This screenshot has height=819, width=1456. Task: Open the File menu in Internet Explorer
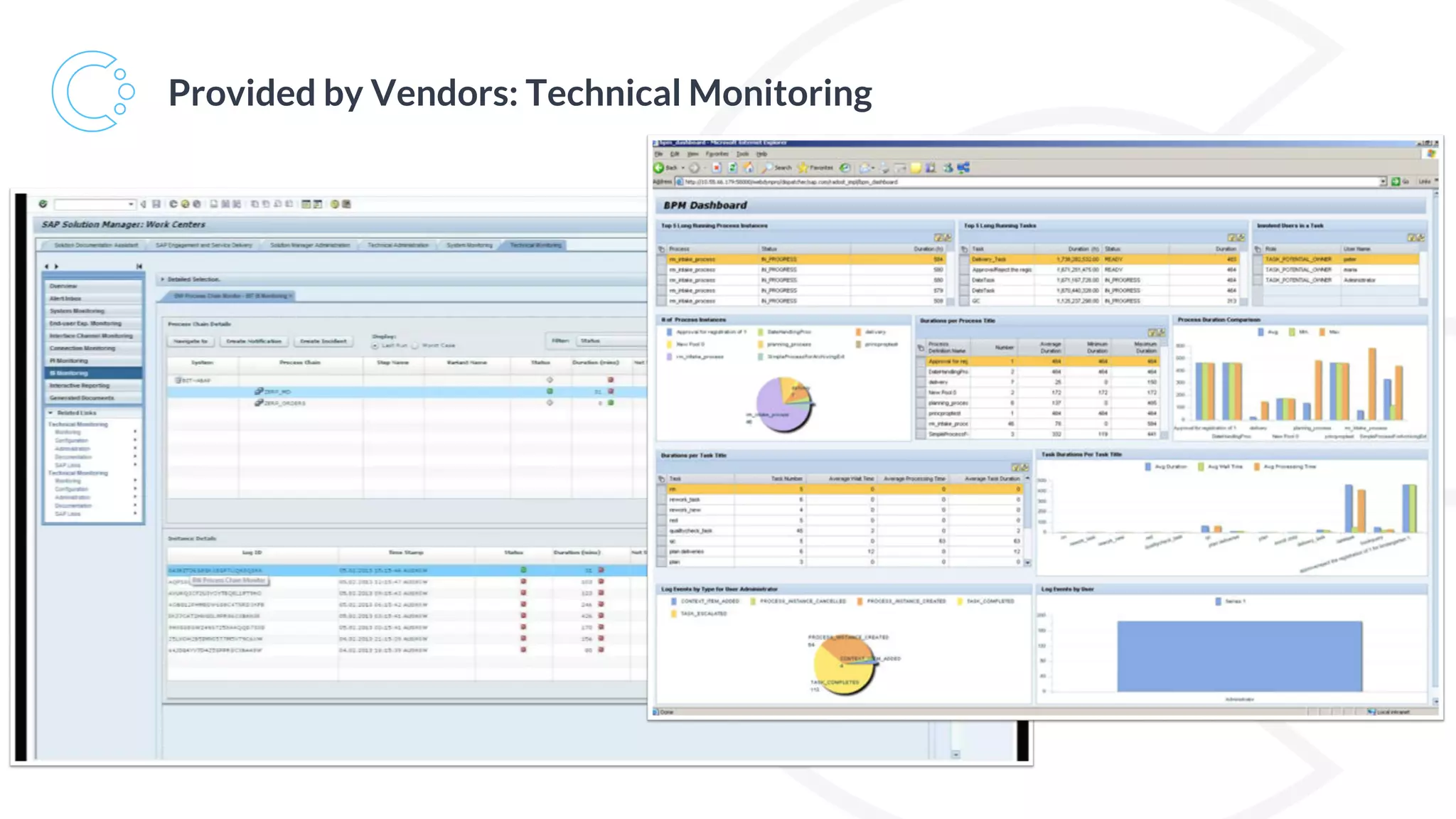coord(658,154)
